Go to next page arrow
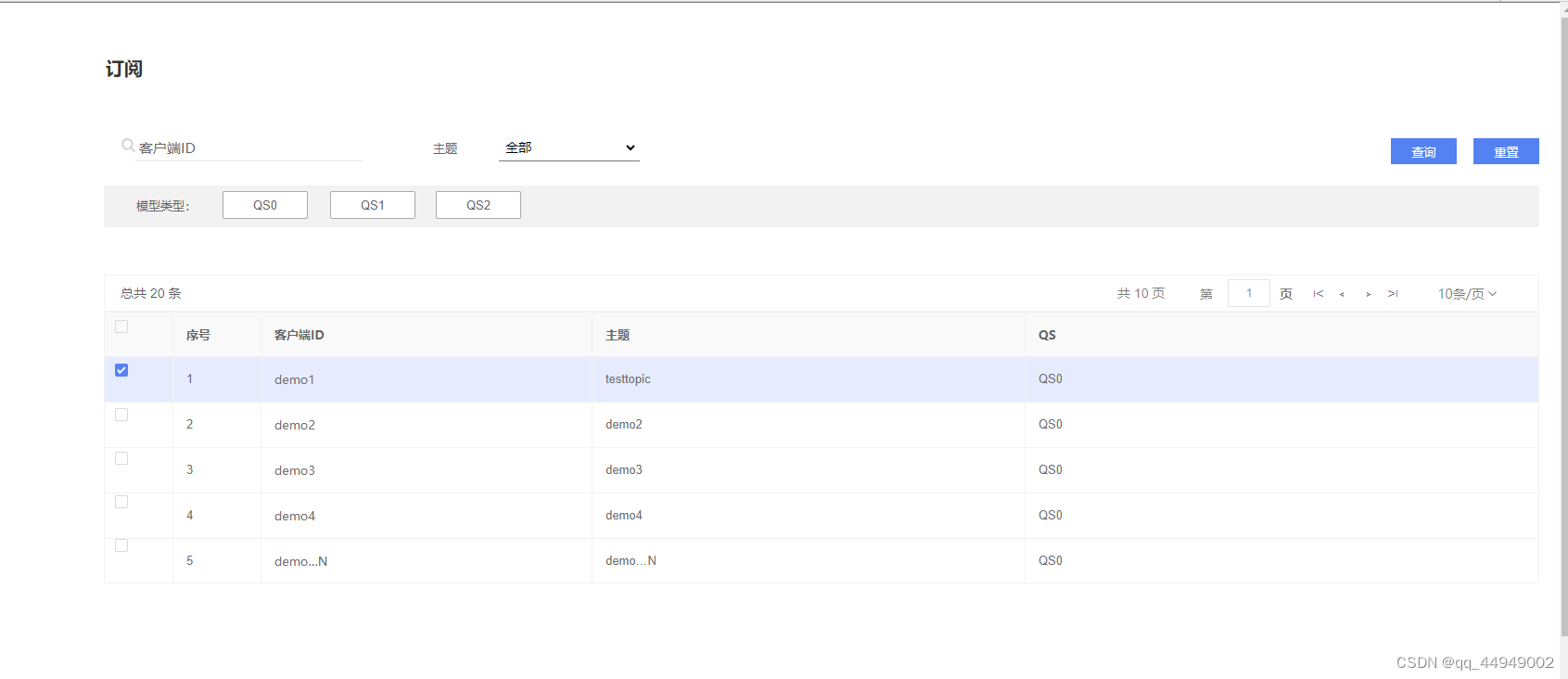The image size is (1568, 679). click(1369, 294)
